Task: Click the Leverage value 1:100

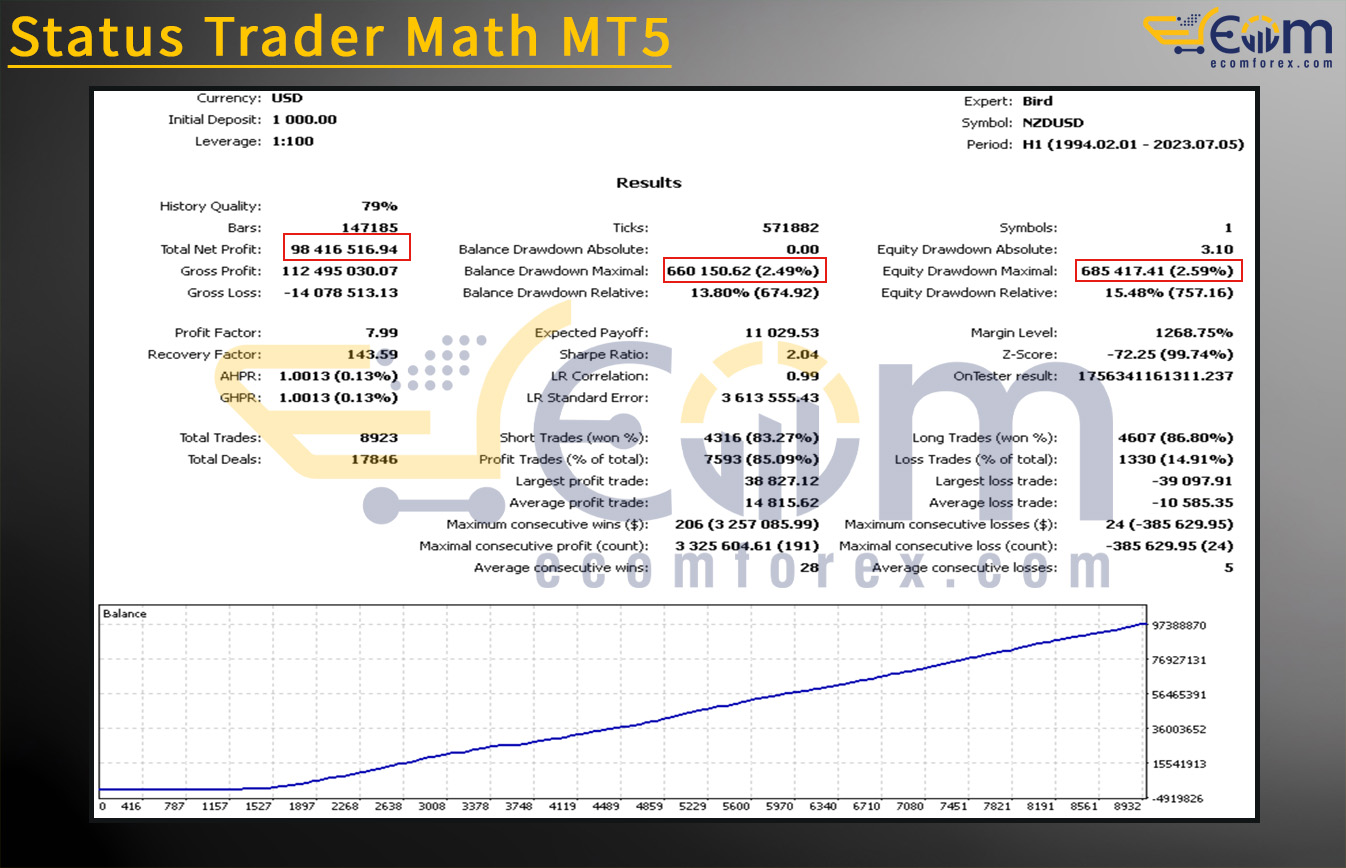Action: pos(293,141)
